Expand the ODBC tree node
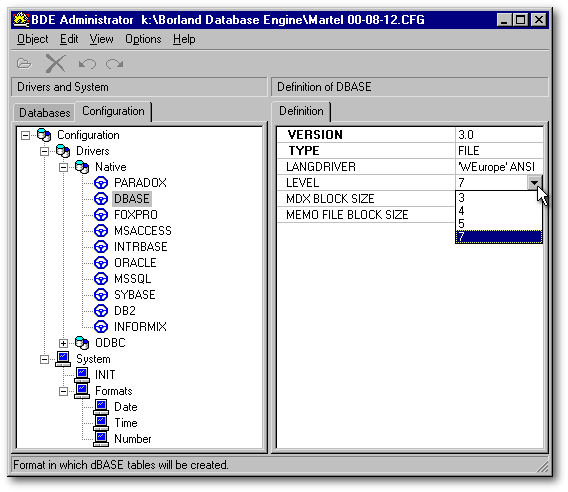Image resolution: width=568 pixels, height=492 pixels. tap(63, 343)
